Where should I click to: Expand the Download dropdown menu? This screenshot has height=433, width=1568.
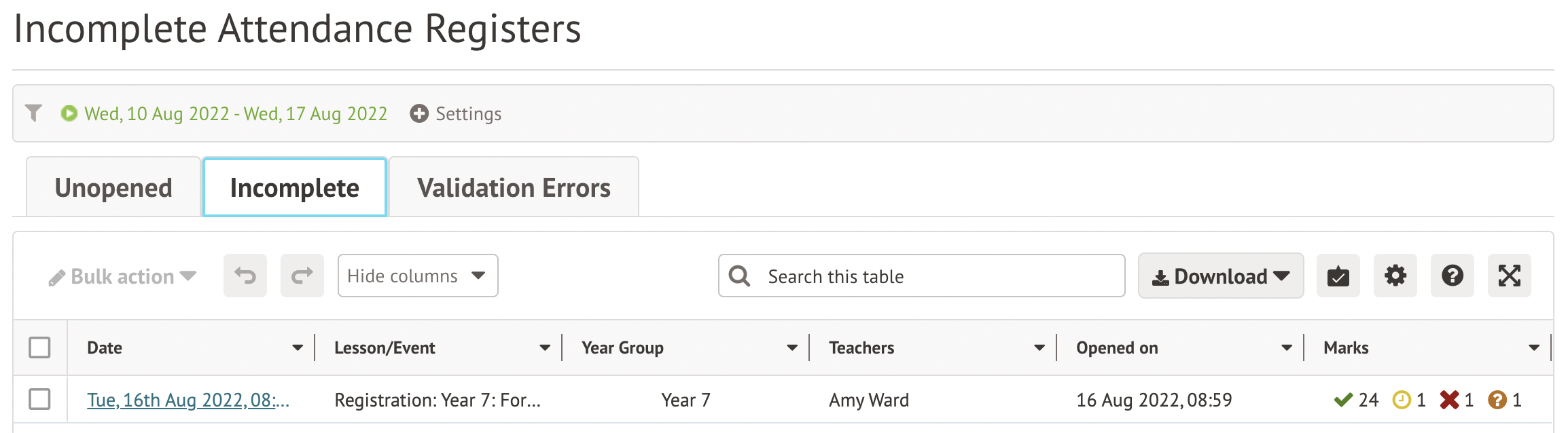(1220, 276)
